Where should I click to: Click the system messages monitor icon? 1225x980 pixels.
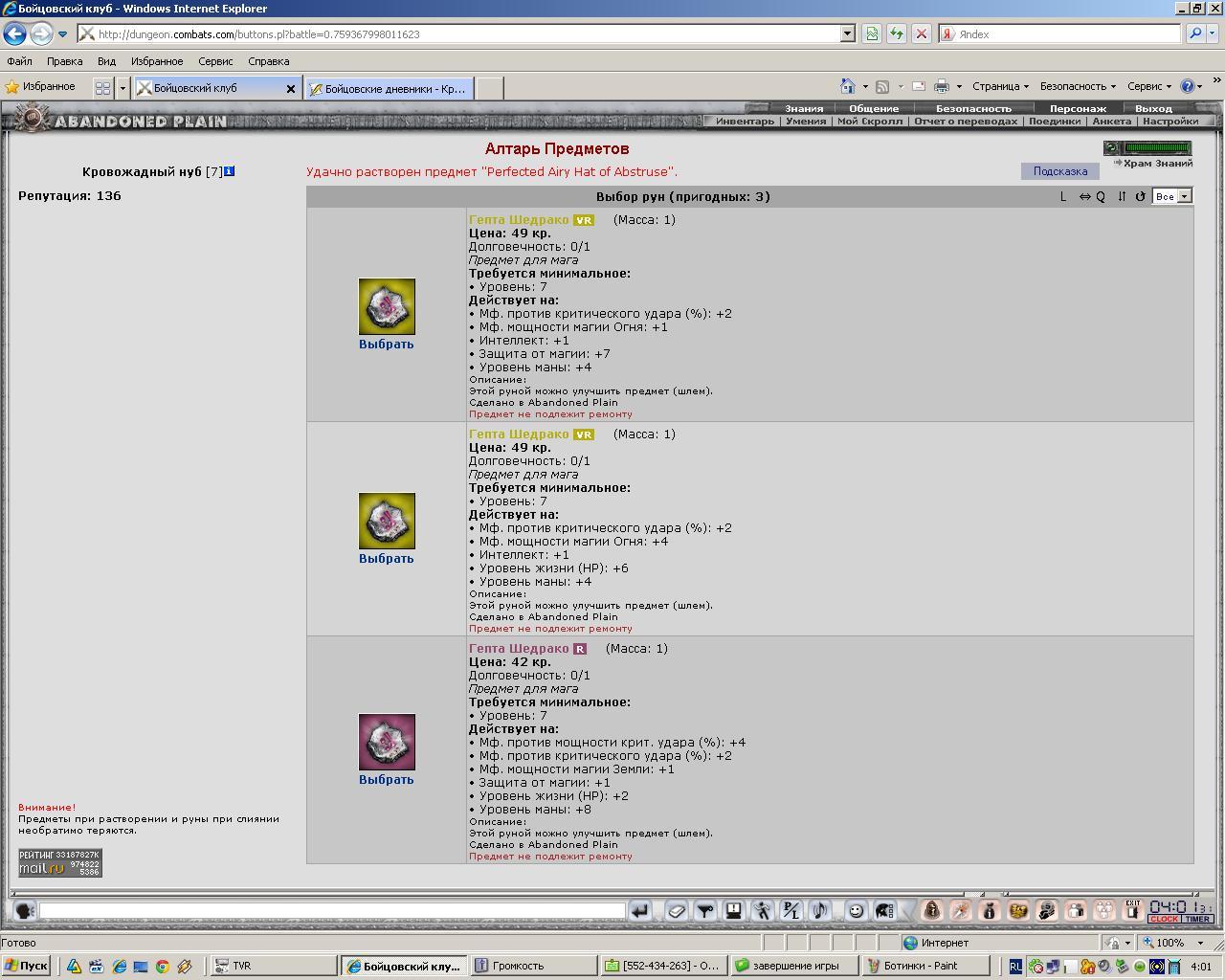(x=734, y=910)
